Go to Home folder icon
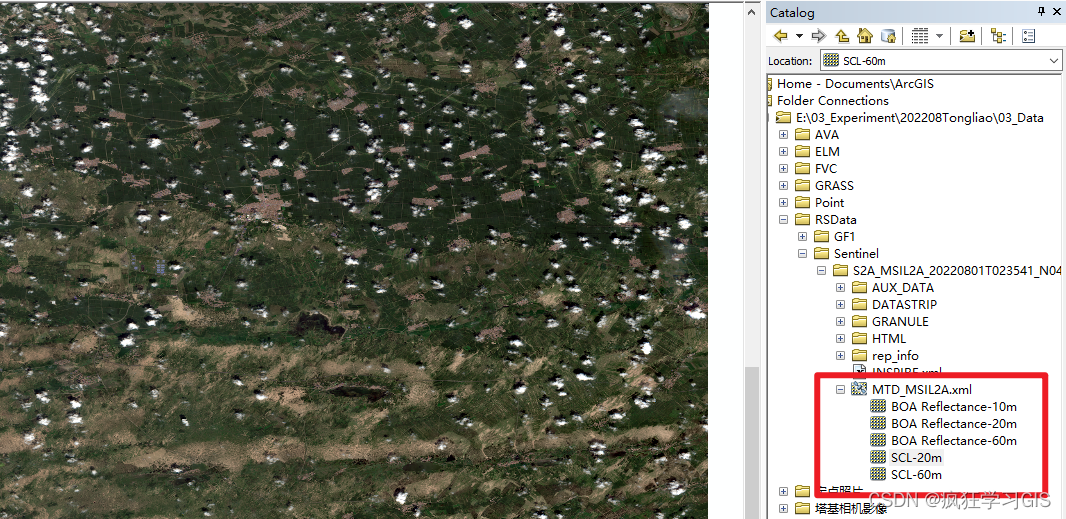Image resolution: width=1066 pixels, height=519 pixels. [865, 36]
